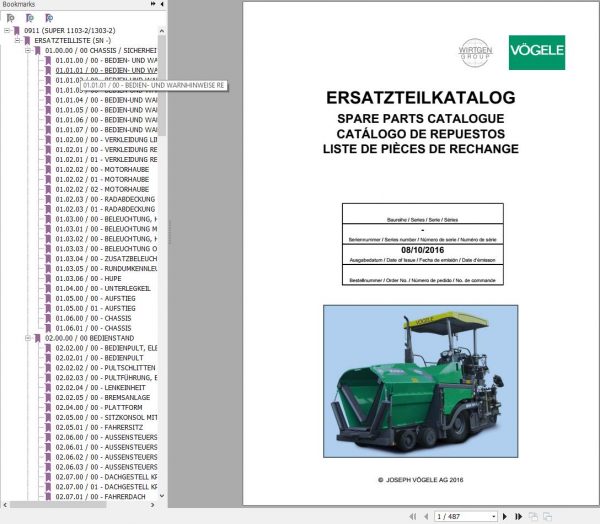Click bookmarks horizontal scrollbar right arrow
600x524 pixels.
[153, 505]
